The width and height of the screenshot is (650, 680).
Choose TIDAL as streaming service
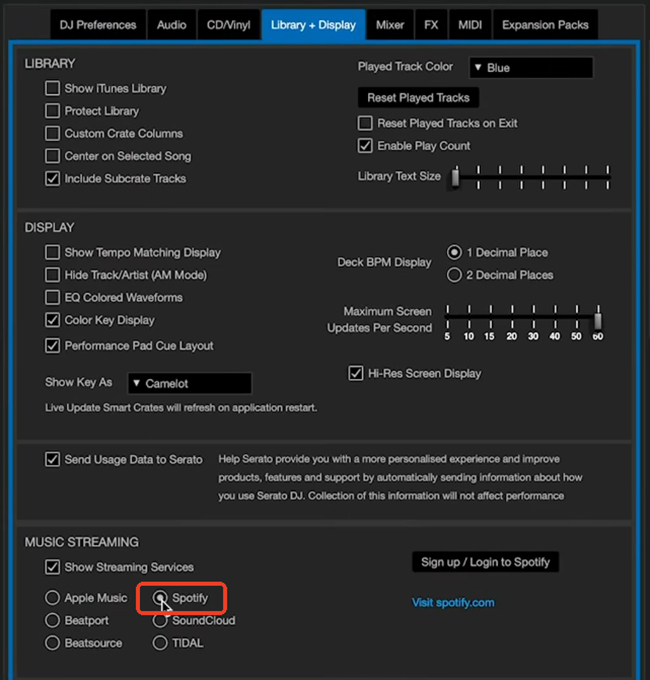click(160, 643)
